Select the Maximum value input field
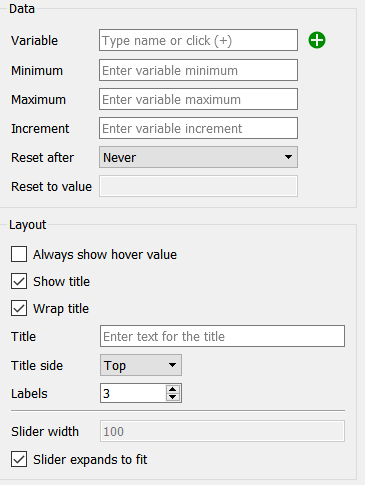Screen dimensions: 365x485 click(198, 99)
